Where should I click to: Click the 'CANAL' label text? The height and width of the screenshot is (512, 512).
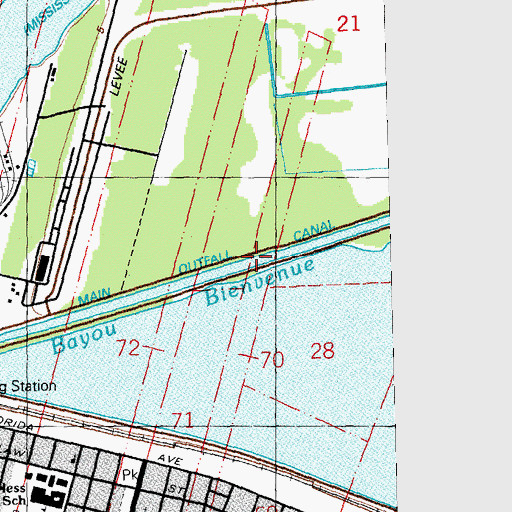314,230
